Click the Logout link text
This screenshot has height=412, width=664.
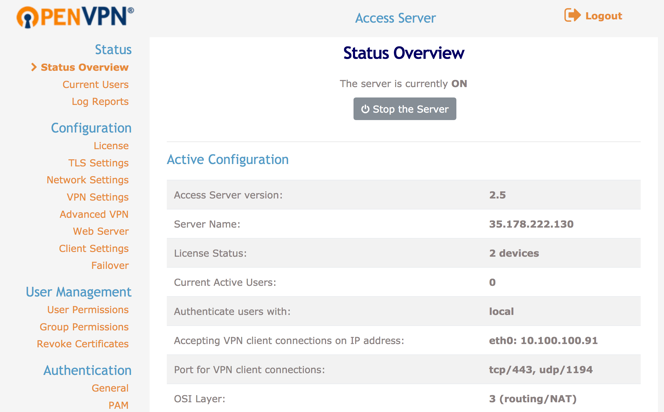click(x=603, y=16)
